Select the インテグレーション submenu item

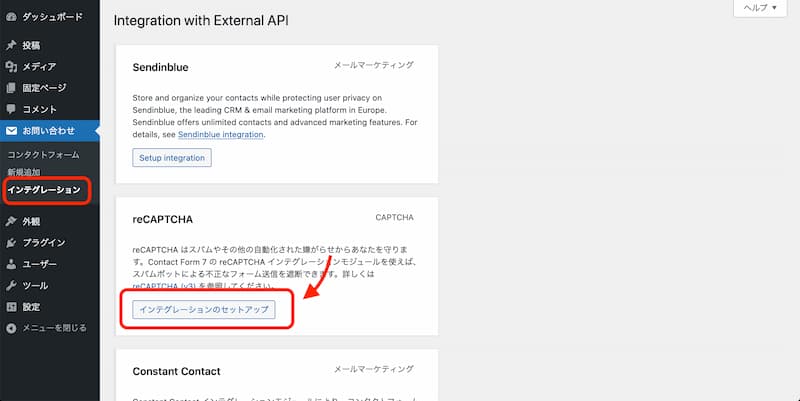(44, 190)
